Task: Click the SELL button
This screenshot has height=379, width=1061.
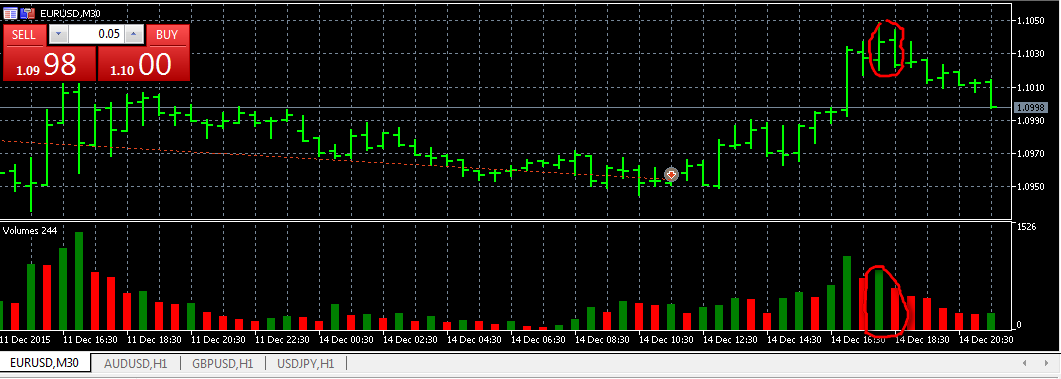Action: tap(24, 35)
